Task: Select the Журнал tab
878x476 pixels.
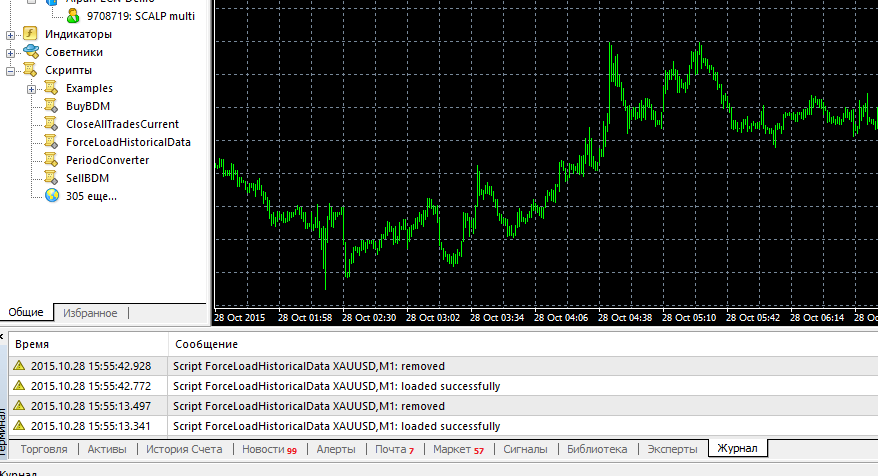Action: coord(737,449)
